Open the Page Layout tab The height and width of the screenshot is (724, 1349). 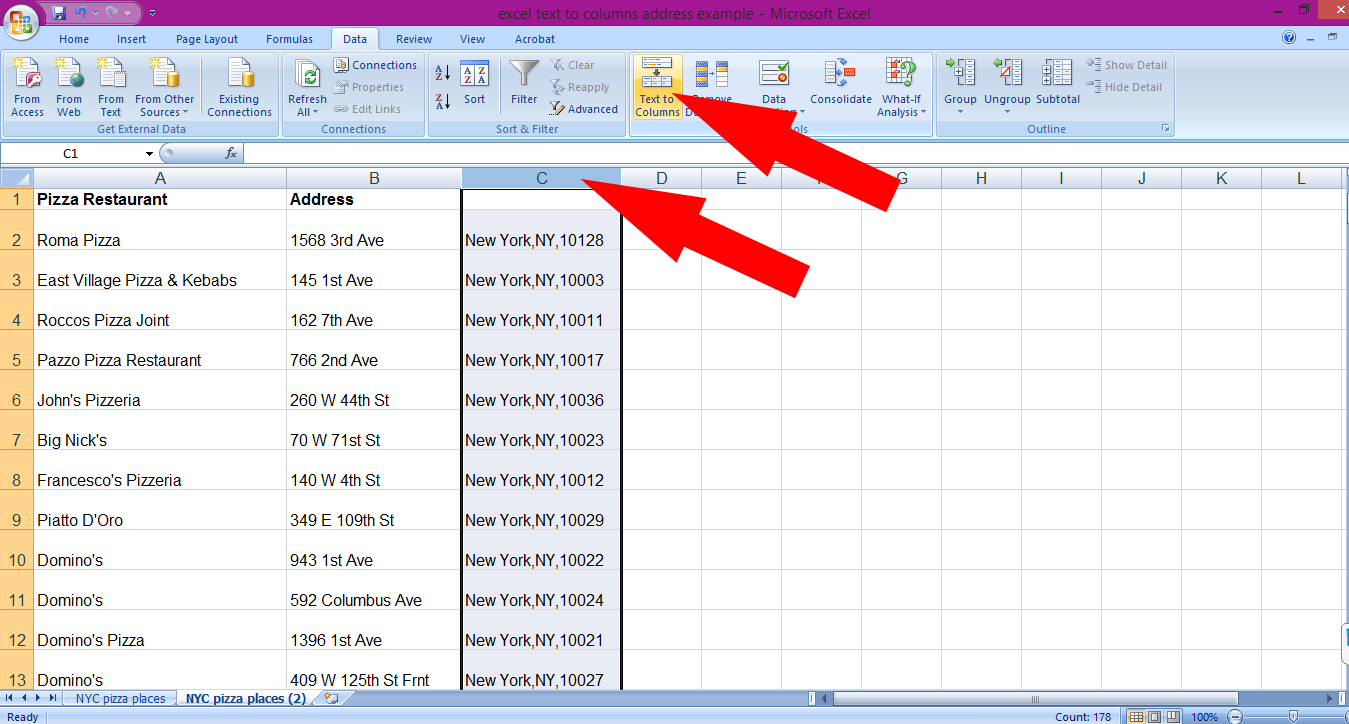[x=207, y=39]
